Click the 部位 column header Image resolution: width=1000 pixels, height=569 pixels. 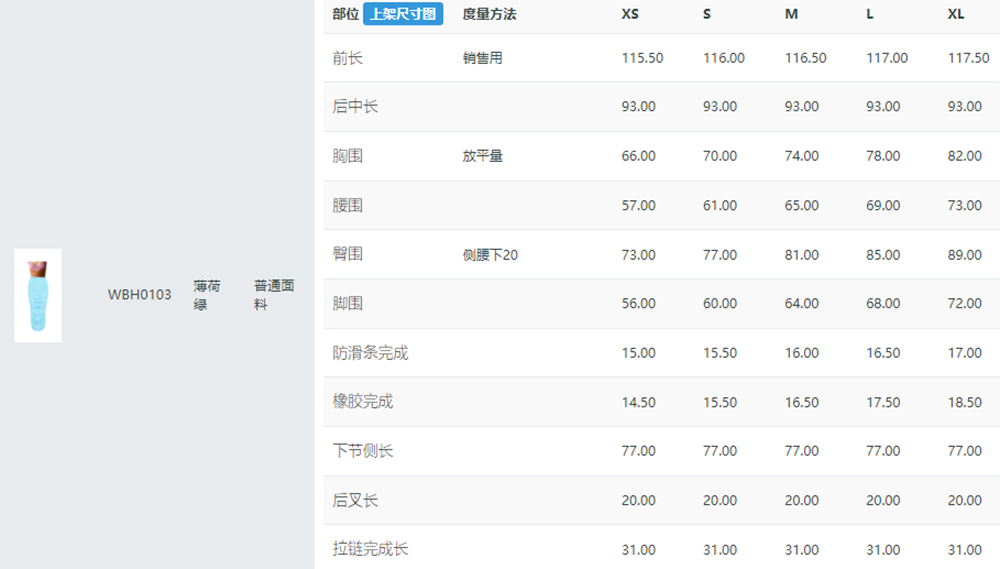coord(346,14)
